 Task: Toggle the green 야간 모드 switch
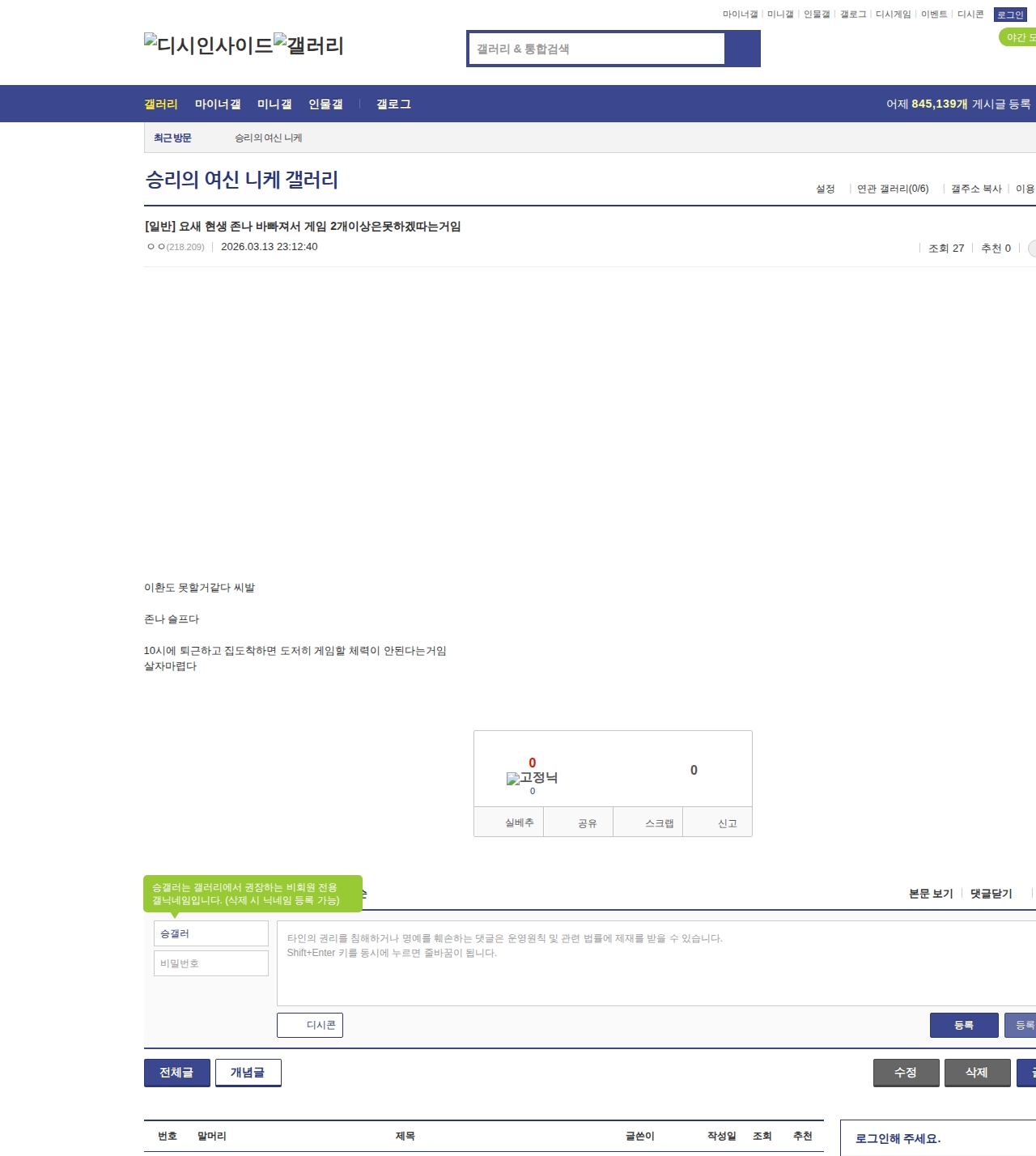click(x=1017, y=37)
